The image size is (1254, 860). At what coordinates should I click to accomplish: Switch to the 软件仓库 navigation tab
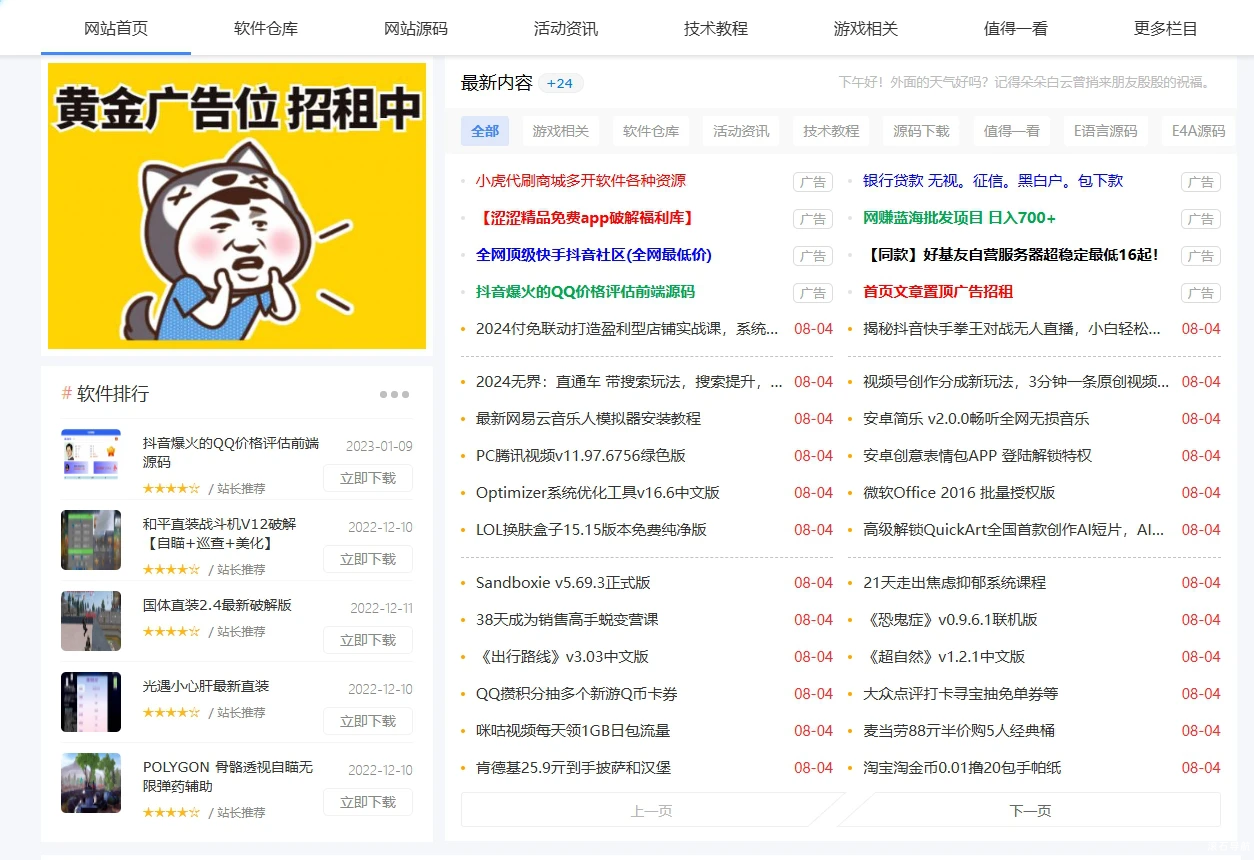point(265,29)
